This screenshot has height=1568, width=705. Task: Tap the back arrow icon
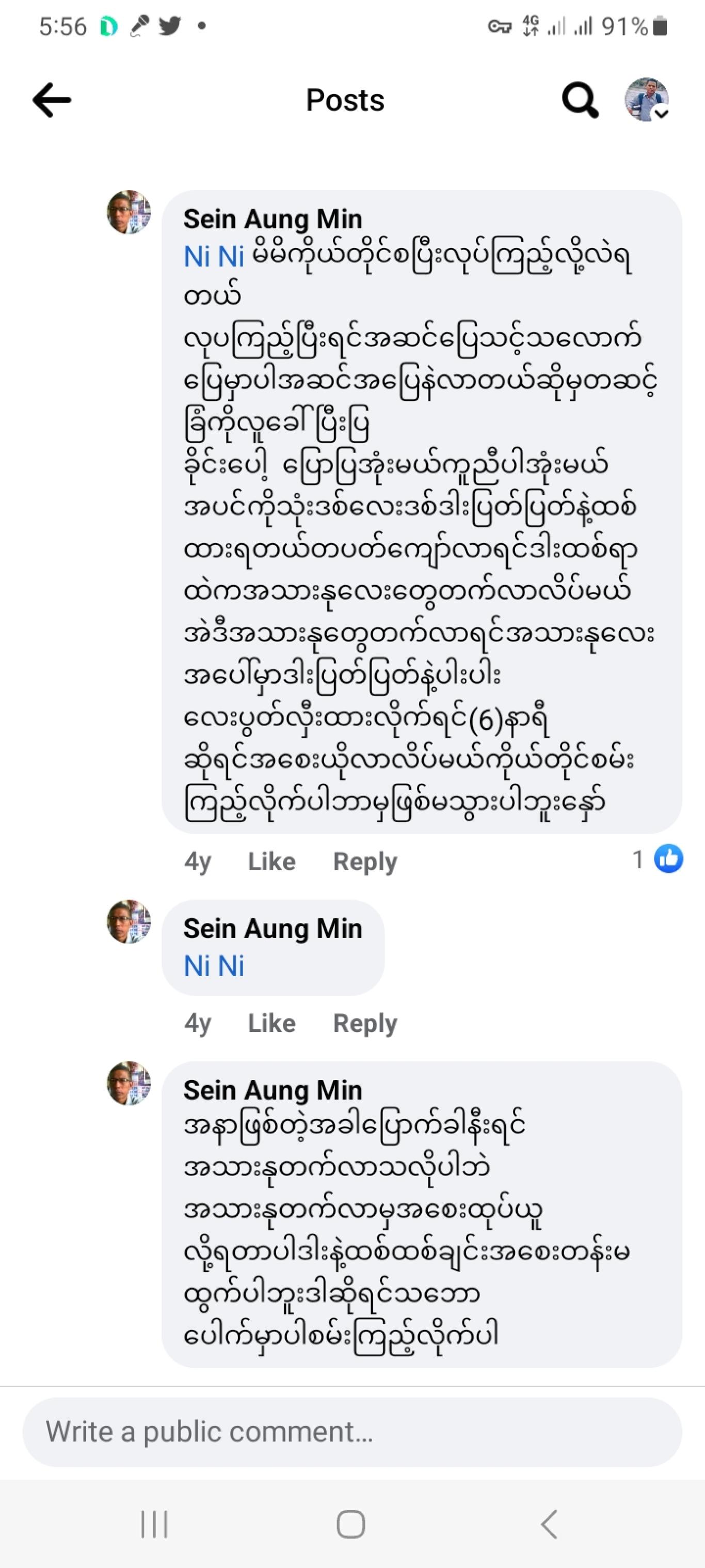52,100
